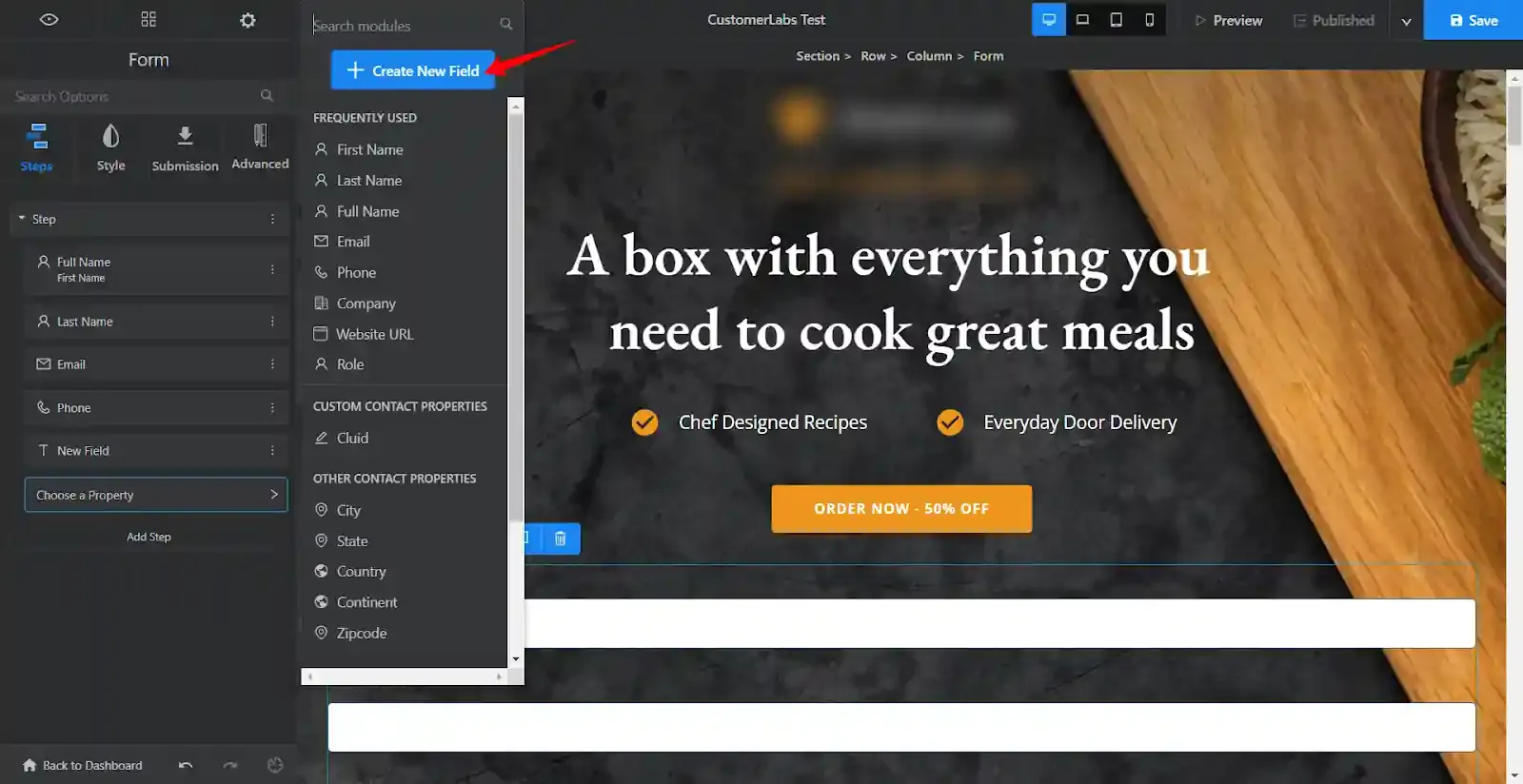Viewport: 1523px width, 784px height.
Task: Delete the form with trash icon
Action: 561,539
